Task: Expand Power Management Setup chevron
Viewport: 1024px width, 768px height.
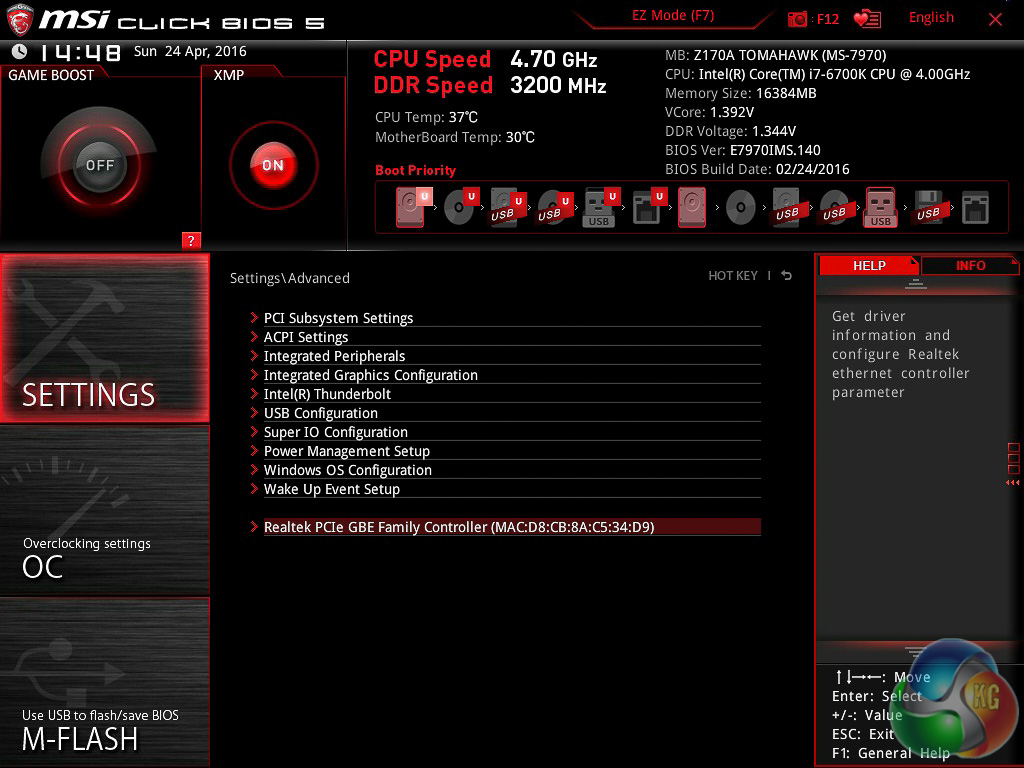Action: 254,450
